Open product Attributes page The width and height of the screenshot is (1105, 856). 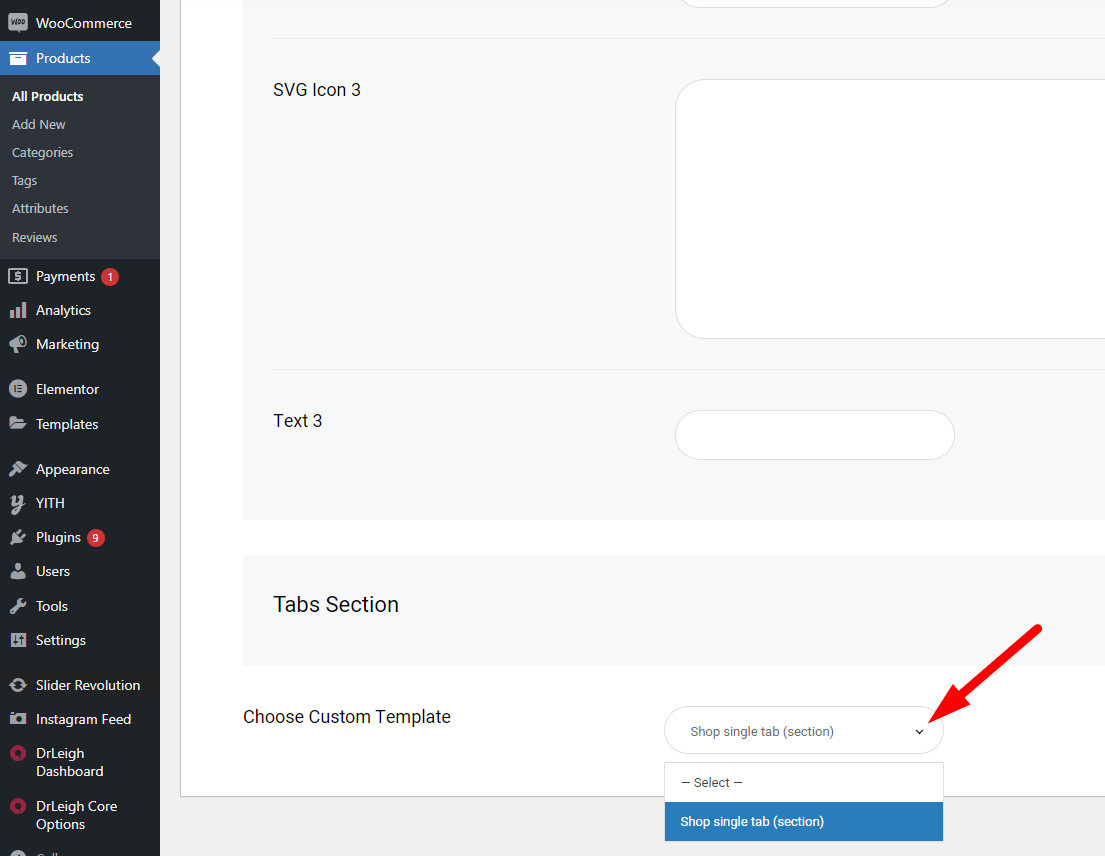click(x=40, y=209)
